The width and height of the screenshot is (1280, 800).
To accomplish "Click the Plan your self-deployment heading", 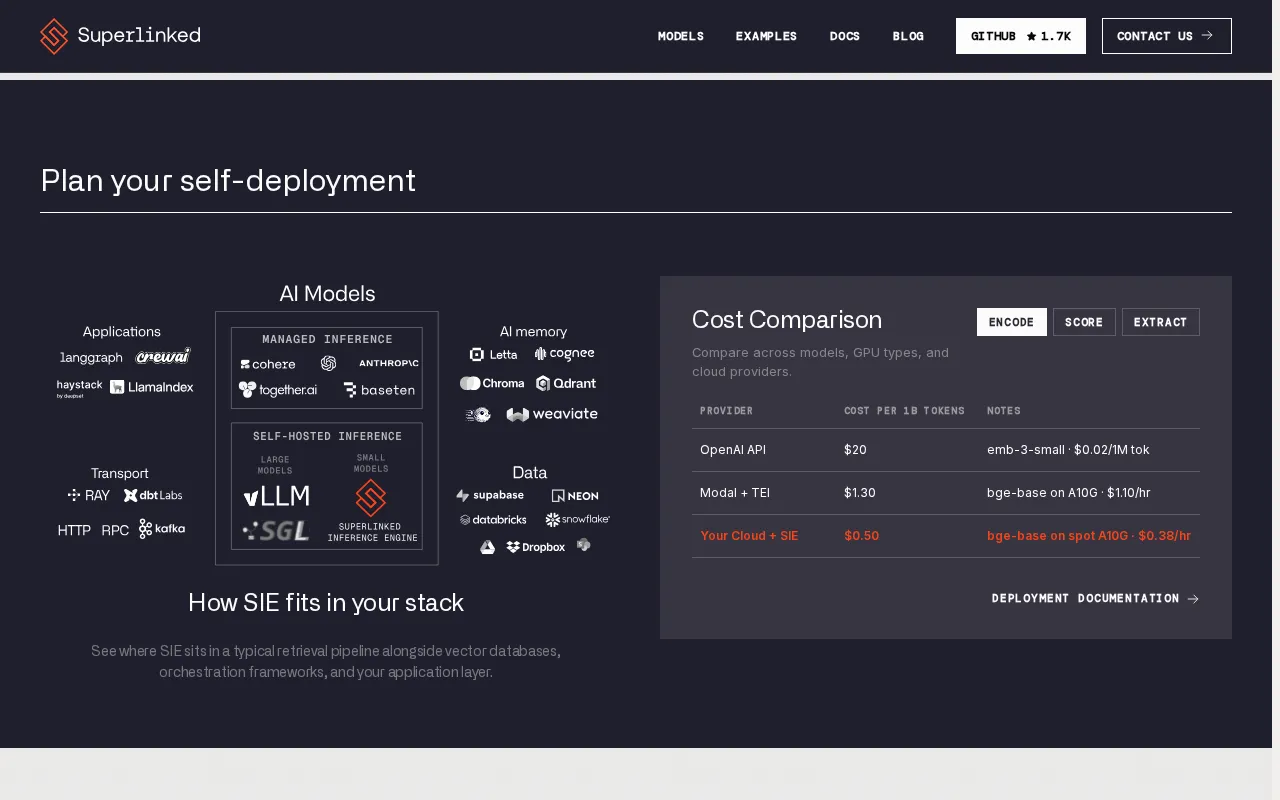I will [x=228, y=181].
